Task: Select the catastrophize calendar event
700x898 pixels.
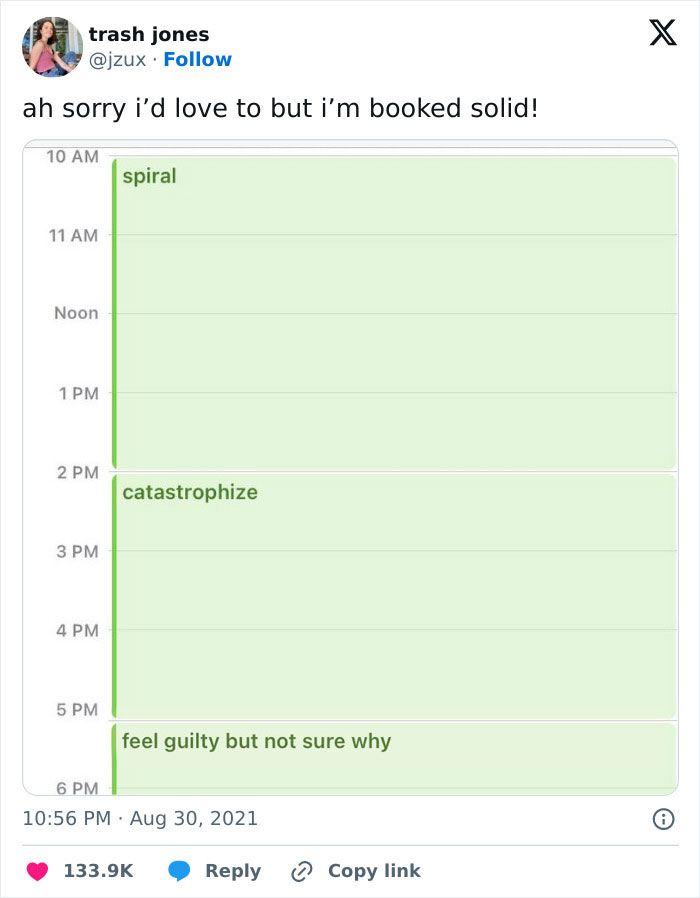Action: pos(394,595)
